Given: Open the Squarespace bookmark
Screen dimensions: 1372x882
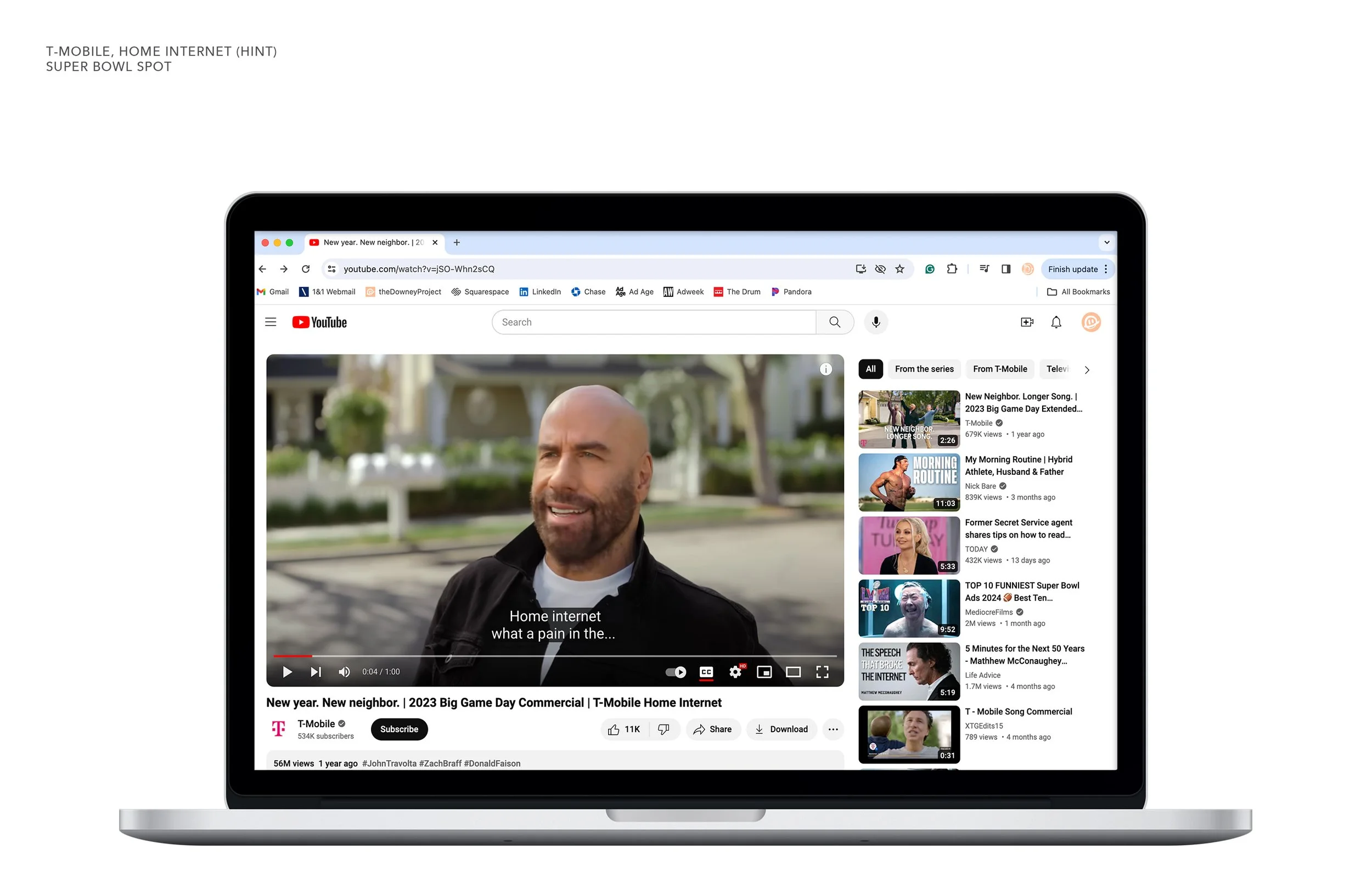Looking at the screenshot, I should [479, 291].
